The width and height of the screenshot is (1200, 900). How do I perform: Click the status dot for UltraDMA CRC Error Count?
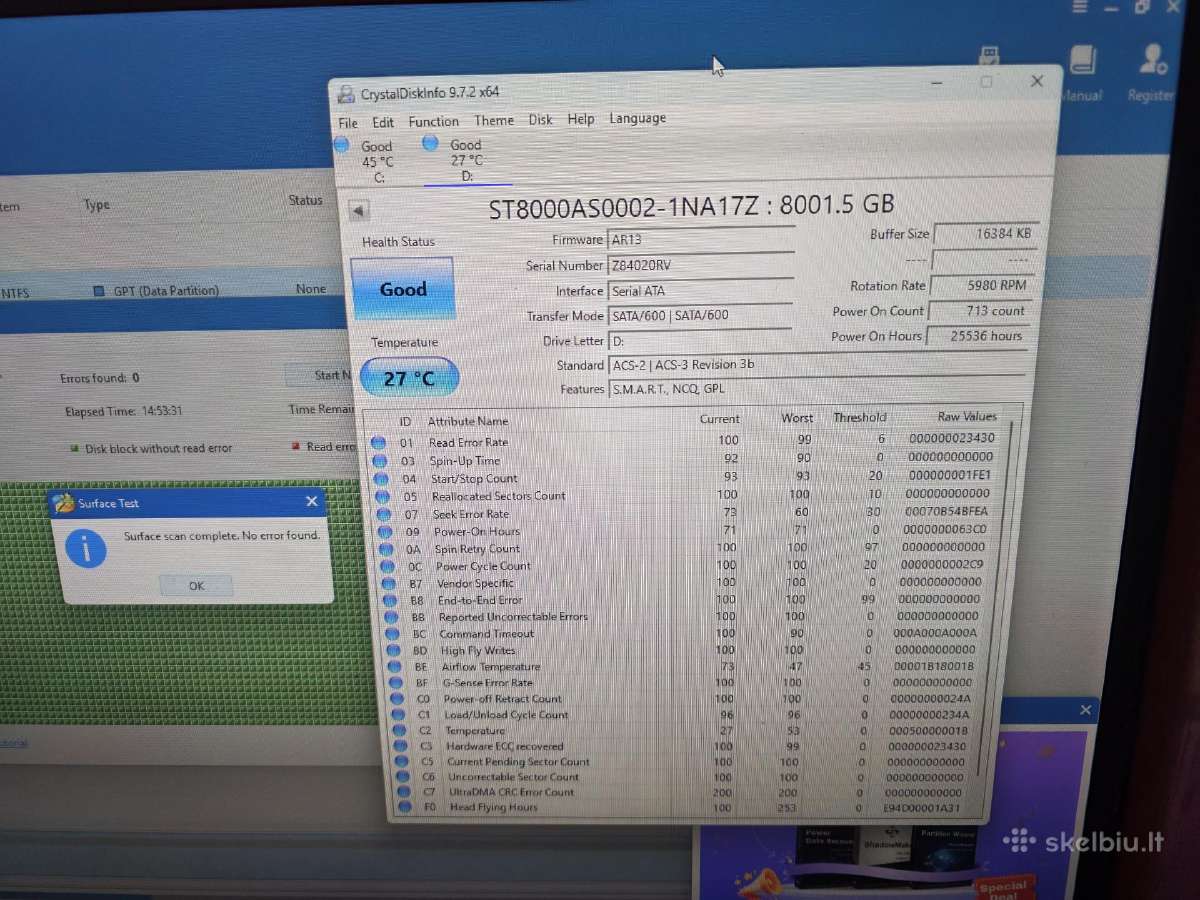click(x=402, y=792)
